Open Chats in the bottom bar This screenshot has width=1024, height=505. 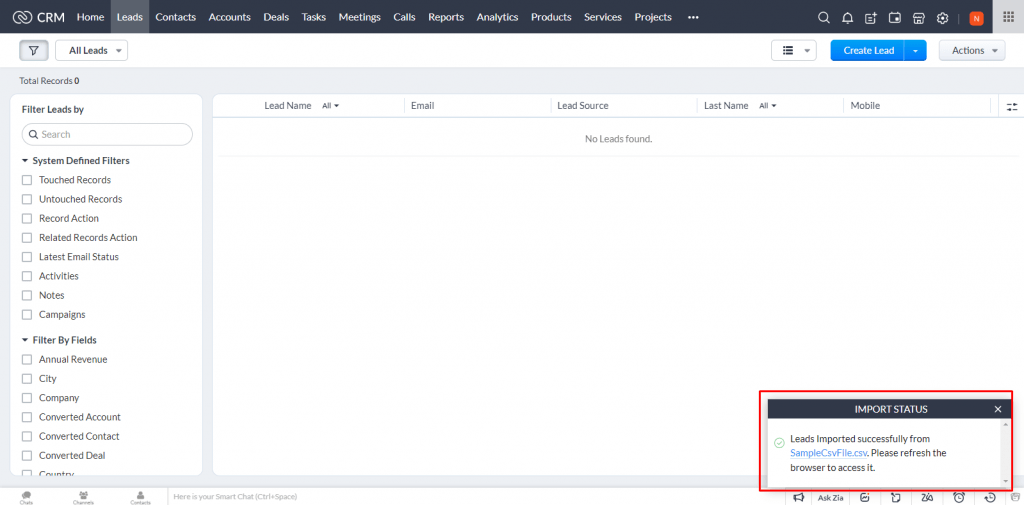(x=26, y=497)
